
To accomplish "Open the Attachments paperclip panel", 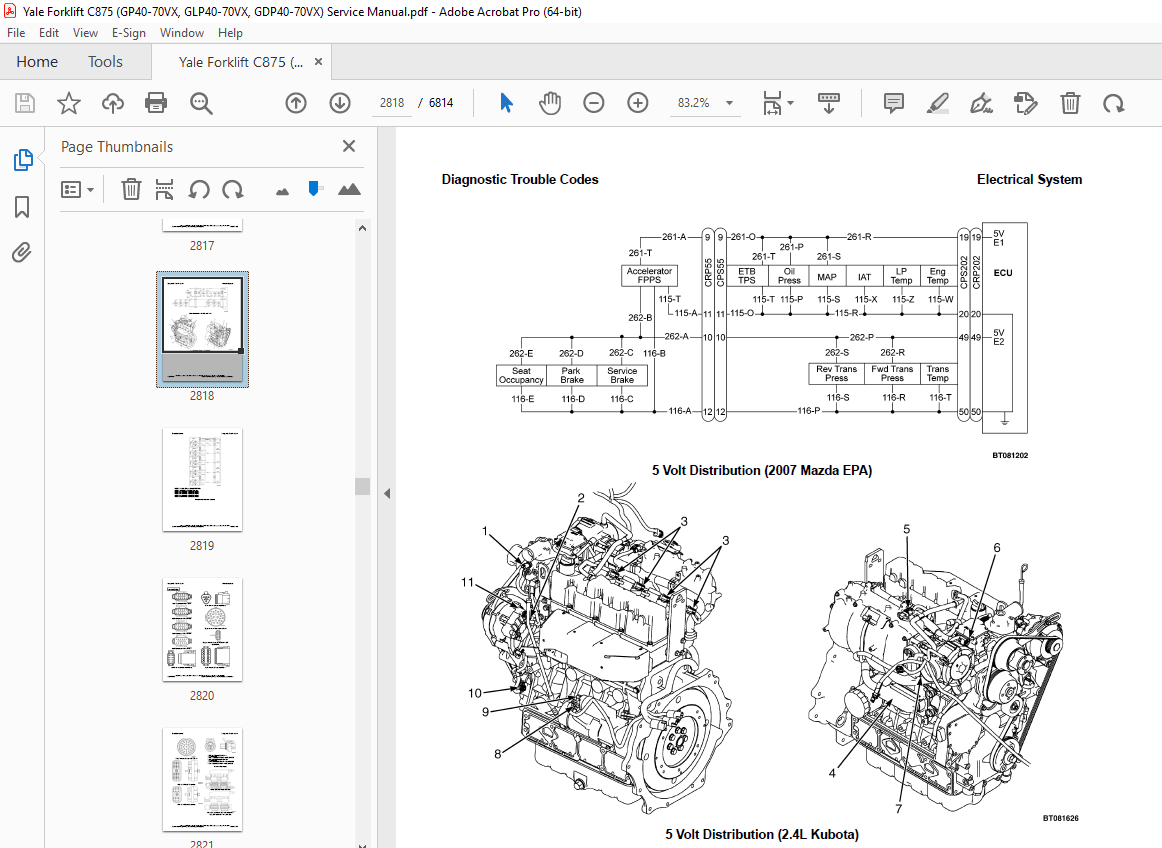I will [x=21, y=253].
